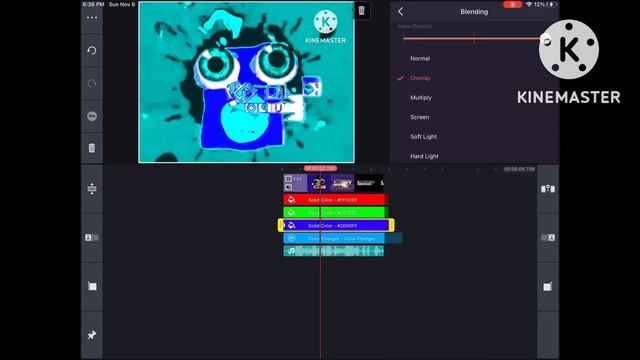Tap the Color Changer effect icon
640x360 pixels.
[291, 238]
